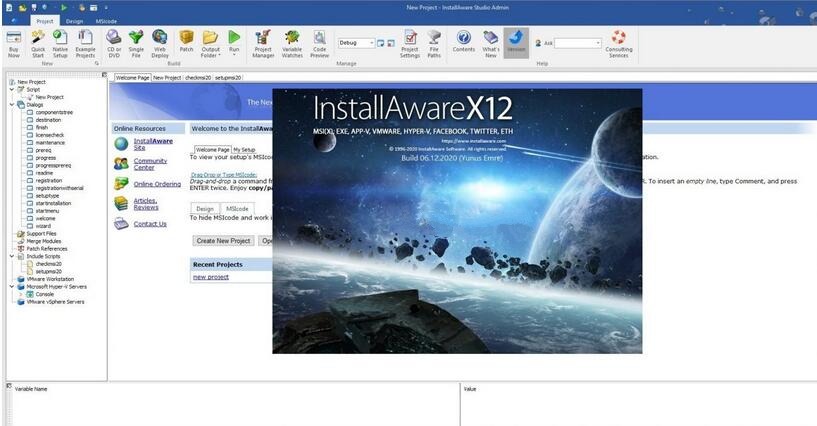The height and width of the screenshot is (426, 817).
Task: Select the checkmsi20 document tab
Action: 198,78
